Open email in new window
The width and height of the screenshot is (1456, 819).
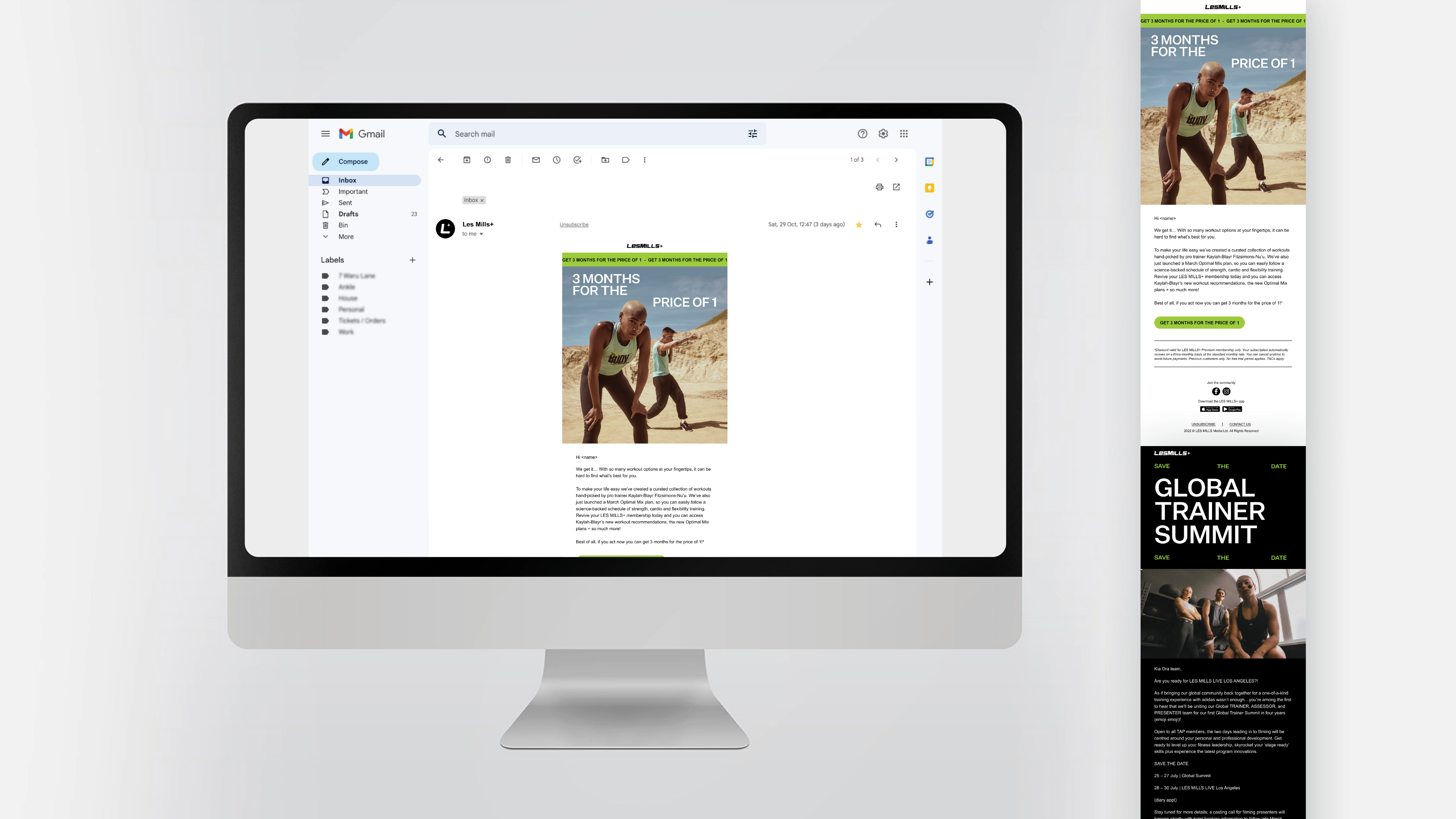[896, 187]
